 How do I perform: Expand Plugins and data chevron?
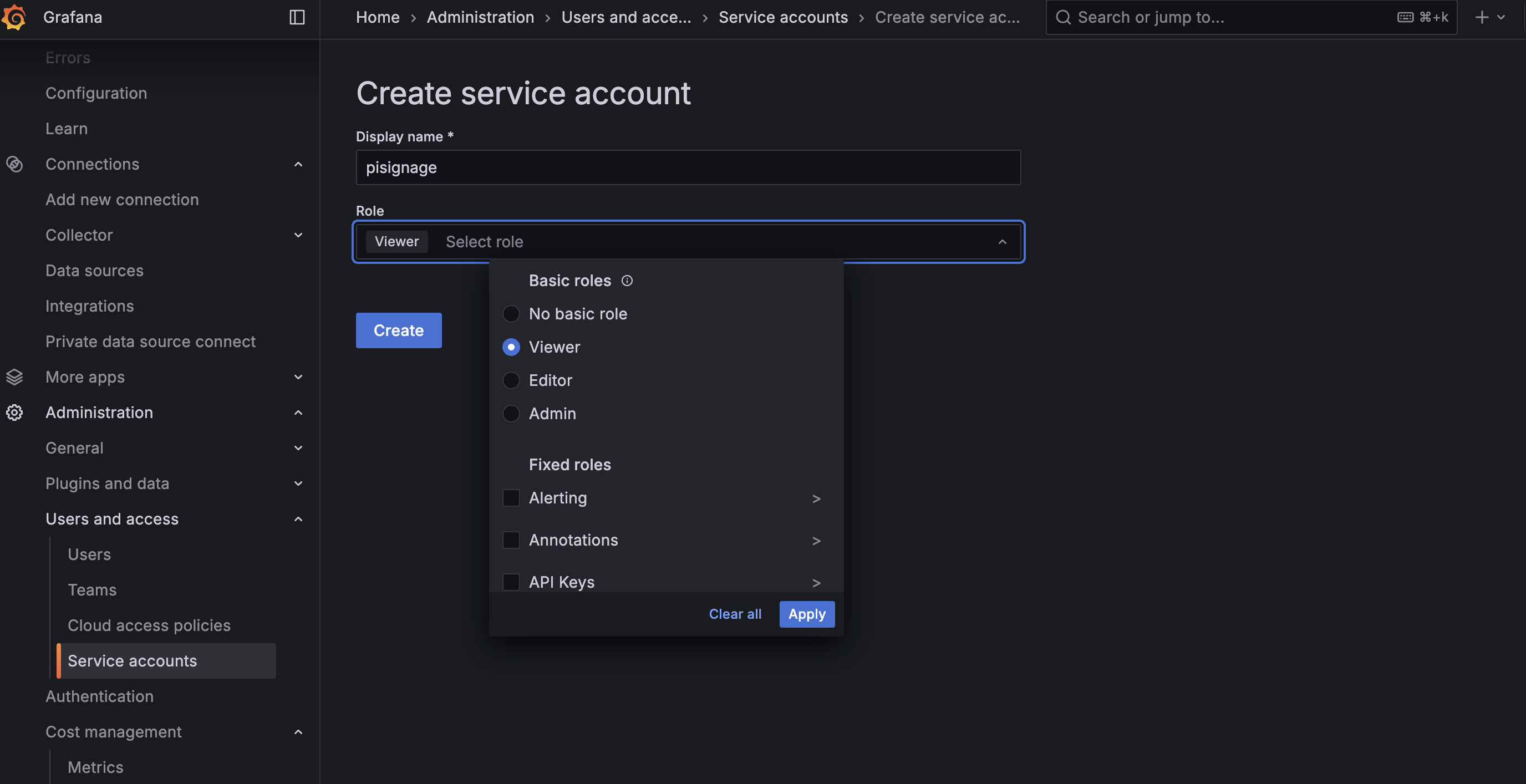[x=298, y=484]
